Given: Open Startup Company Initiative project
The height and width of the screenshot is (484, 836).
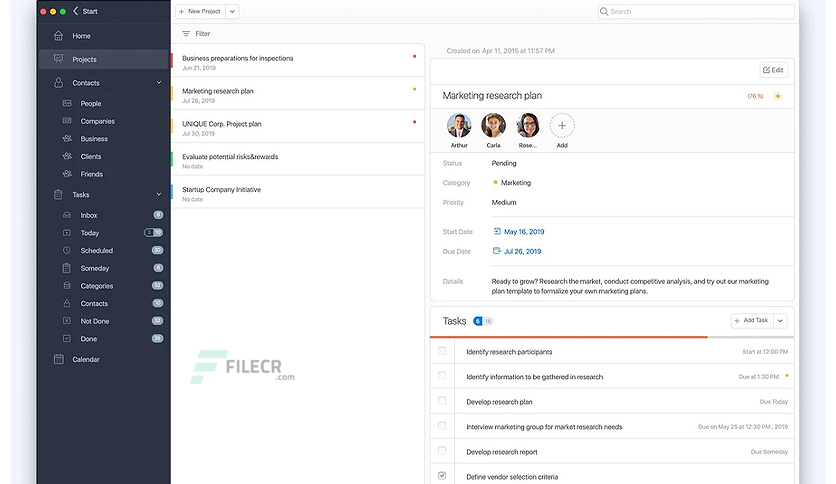Looking at the screenshot, I should [x=298, y=193].
